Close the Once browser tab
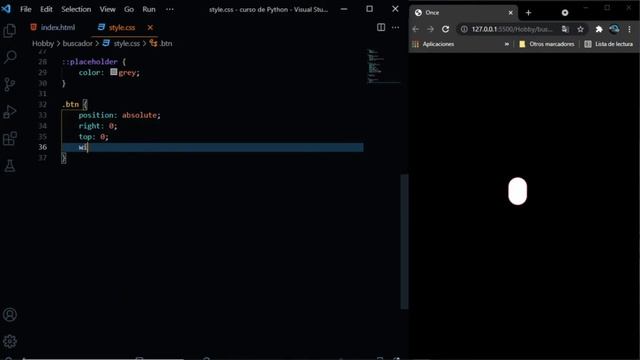Viewport: 640px width, 360px height. tap(510, 13)
